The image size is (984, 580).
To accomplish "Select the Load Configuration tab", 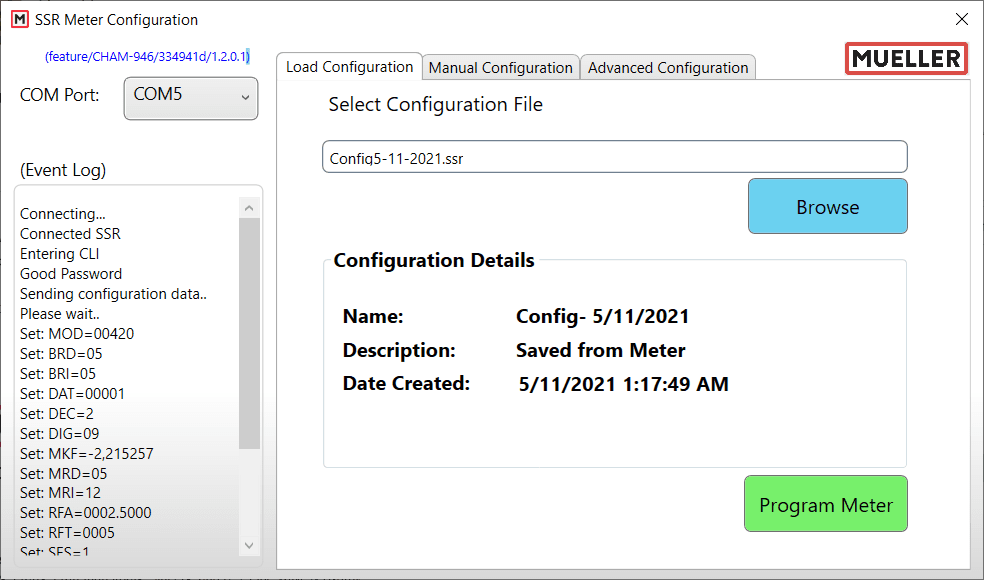I will 349,66.
